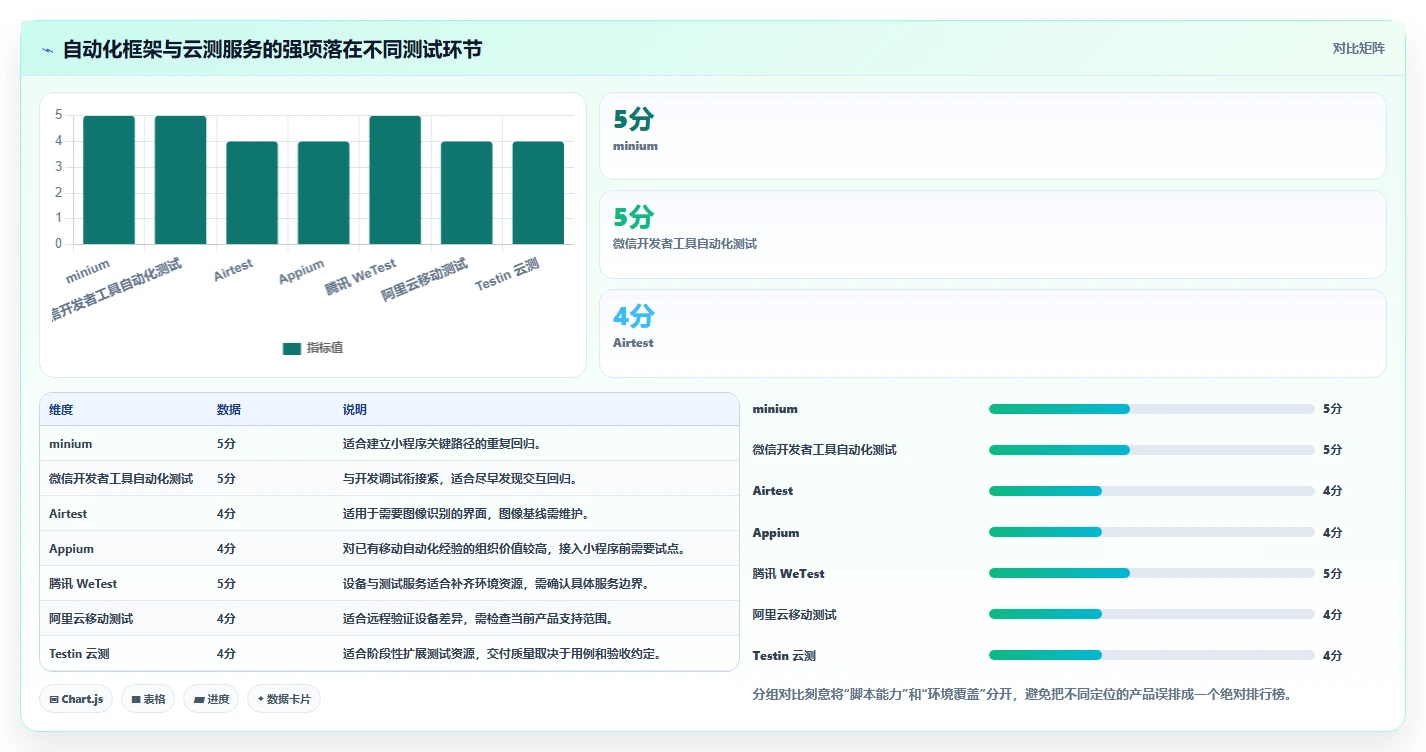The width and height of the screenshot is (1426, 752).
Task: Click the 进度 tag chip
Action: pyautogui.click(x=211, y=699)
